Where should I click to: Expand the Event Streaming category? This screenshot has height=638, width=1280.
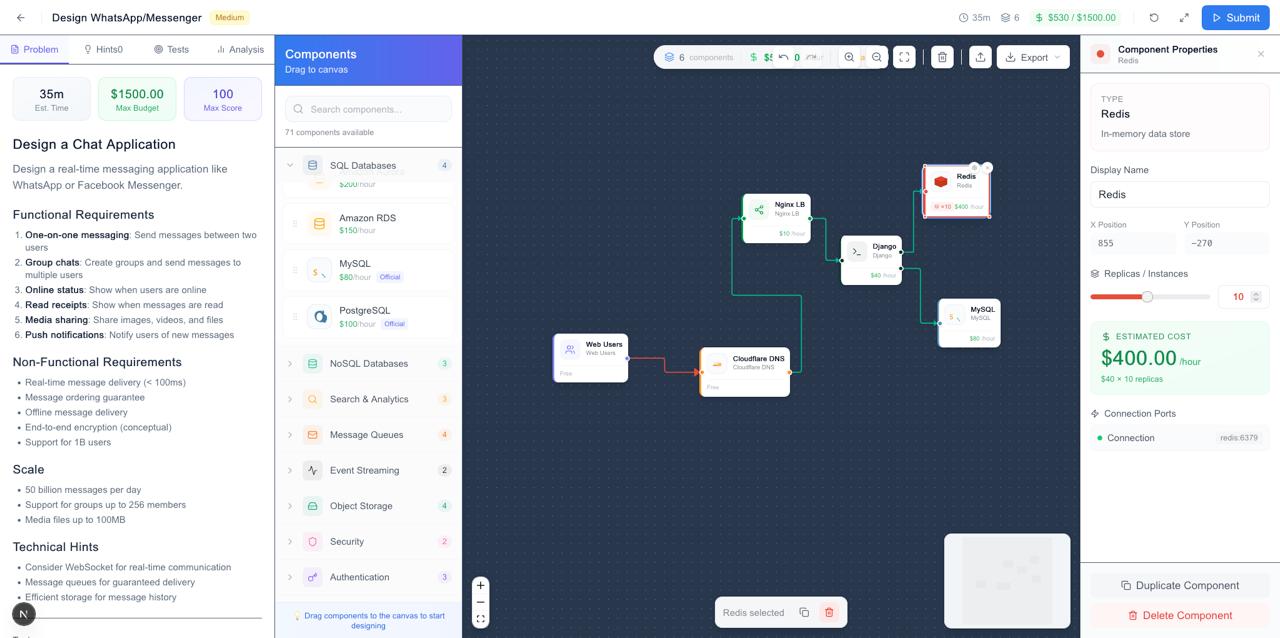click(x=368, y=470)
